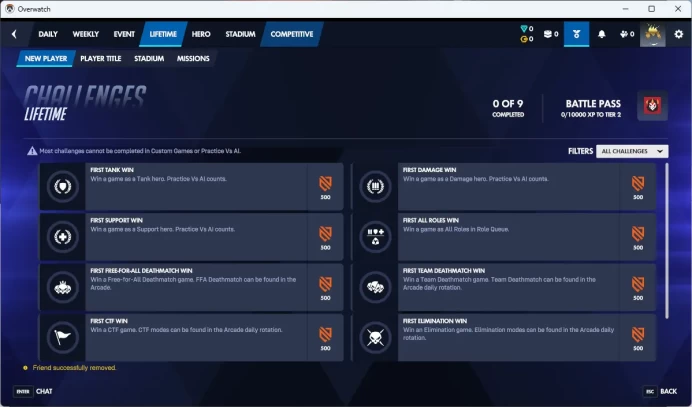This screenshot has width=692, height=407.
Task: Click the Chat button at bottom left
Action: [x=33, y=391]
